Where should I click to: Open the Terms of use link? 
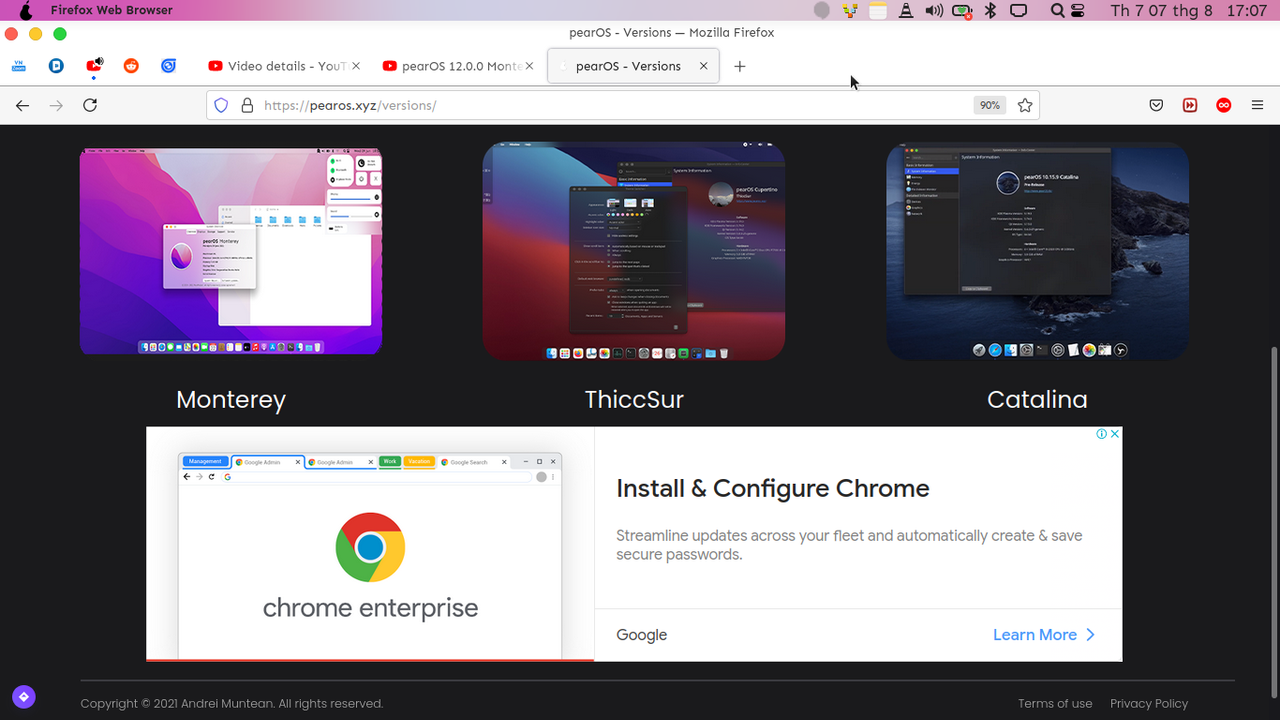click(x=1055, y=703)
